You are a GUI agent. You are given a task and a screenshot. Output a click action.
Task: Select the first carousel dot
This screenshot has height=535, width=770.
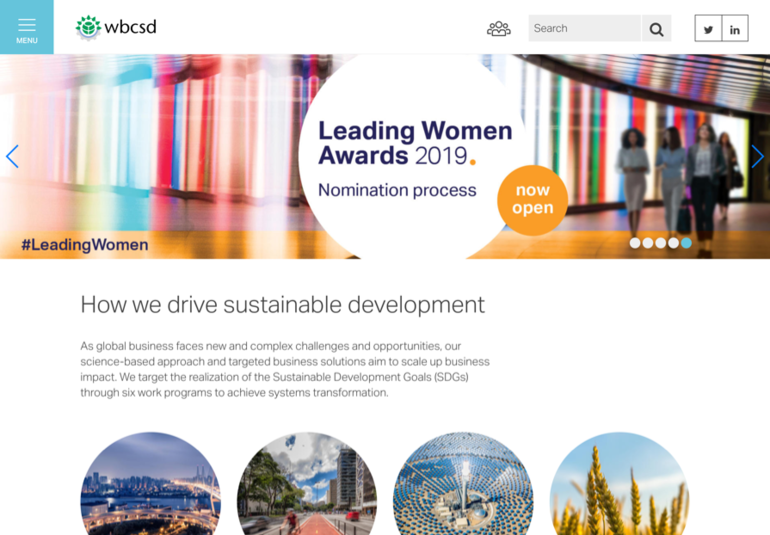[x=635, y=243]
